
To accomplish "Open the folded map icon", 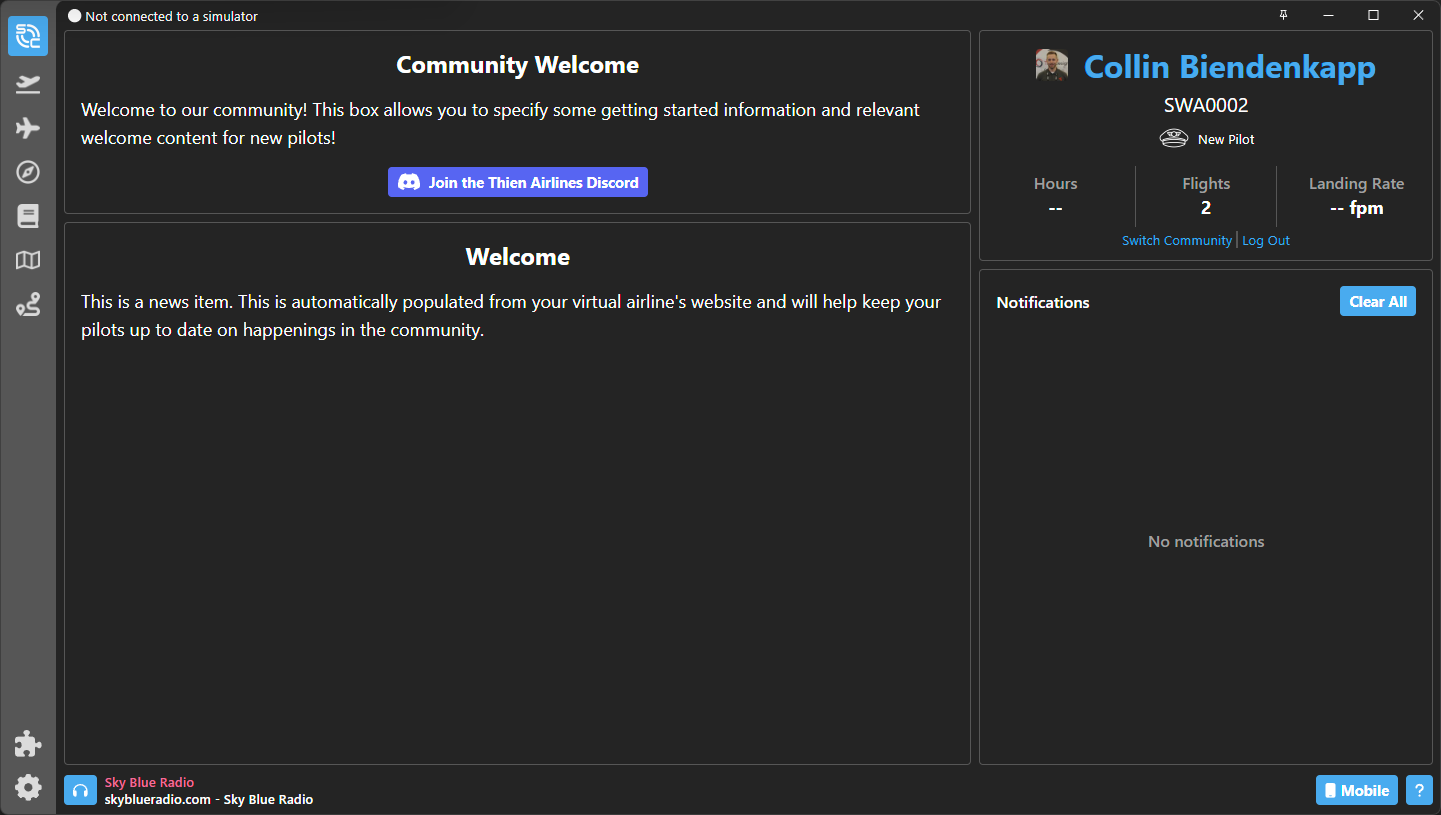I will pyautogui.click(x=28, y=261).
